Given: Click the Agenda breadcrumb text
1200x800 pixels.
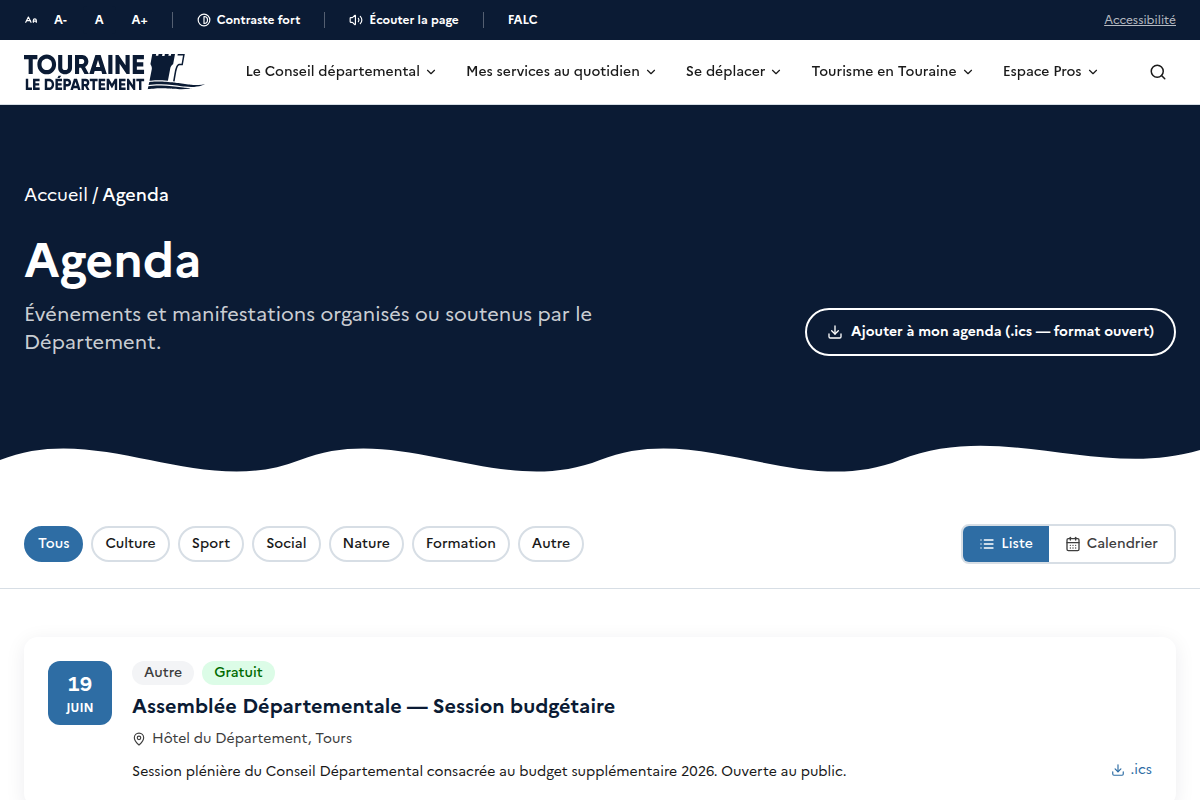Looking at the screenshot, I should [x=136, y=195].
